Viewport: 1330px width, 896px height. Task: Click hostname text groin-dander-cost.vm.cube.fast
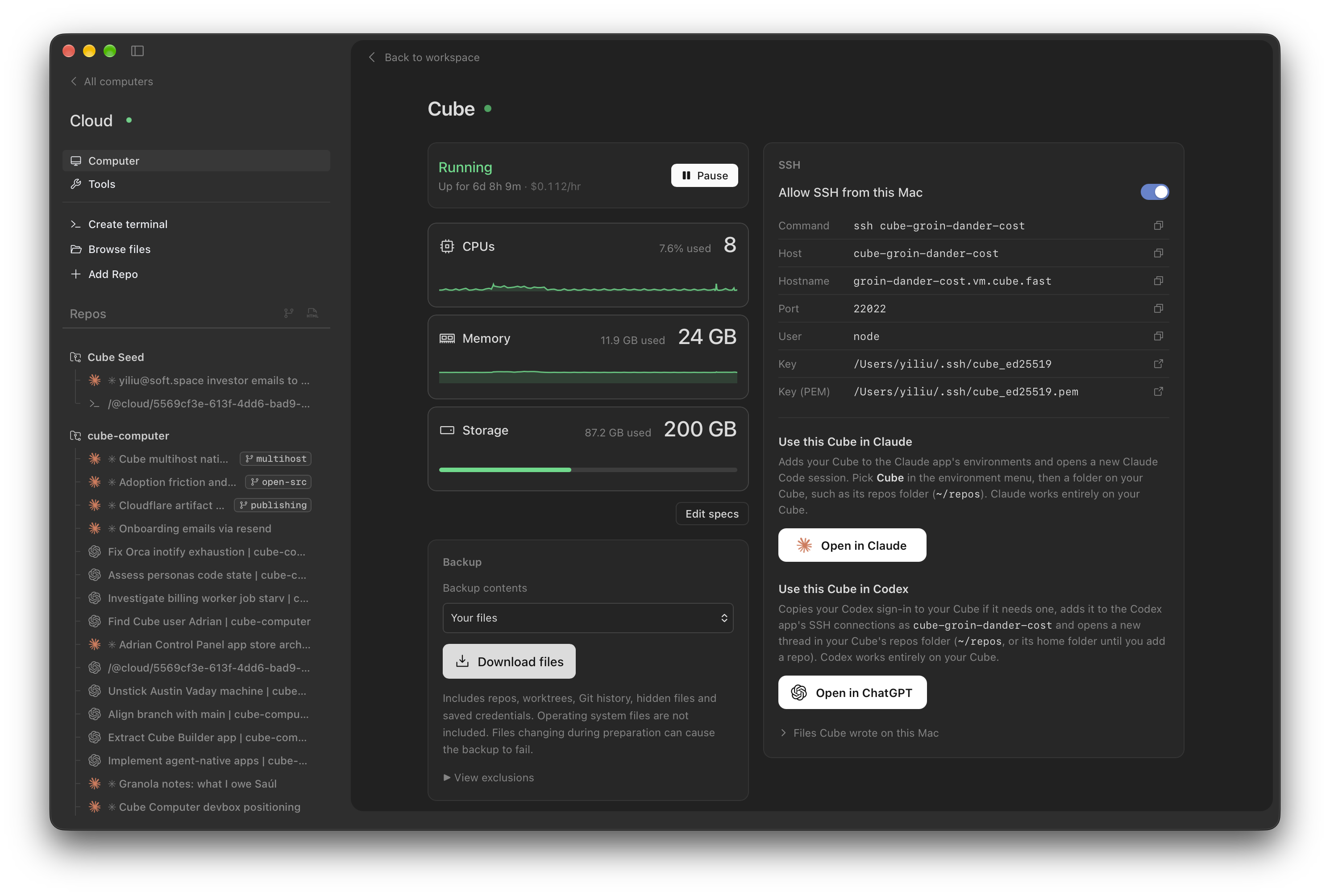pyautogui.click(x=952, y=281)
